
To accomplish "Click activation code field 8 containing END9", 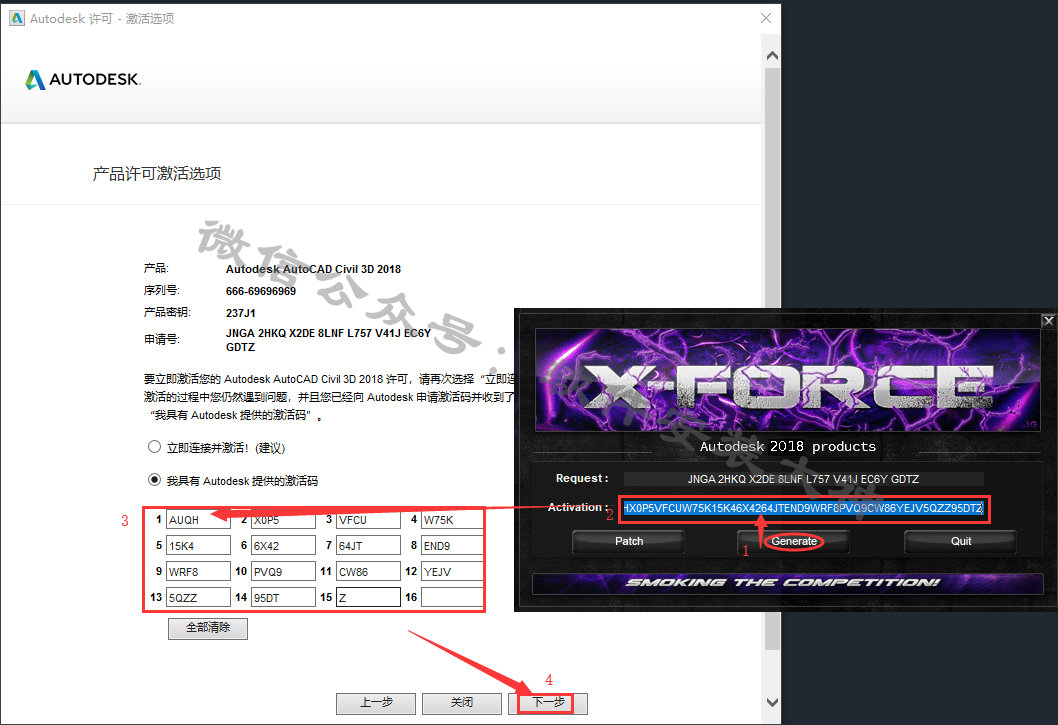I will click(452, 545).
